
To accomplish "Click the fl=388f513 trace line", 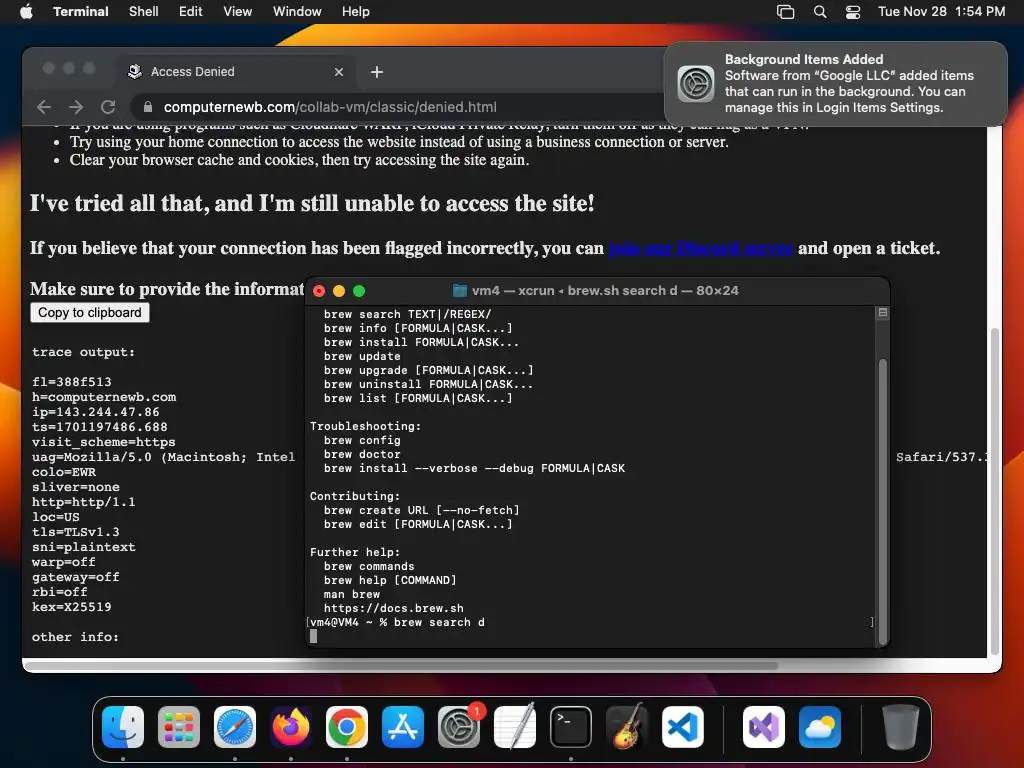I will (x=72, y=382).
